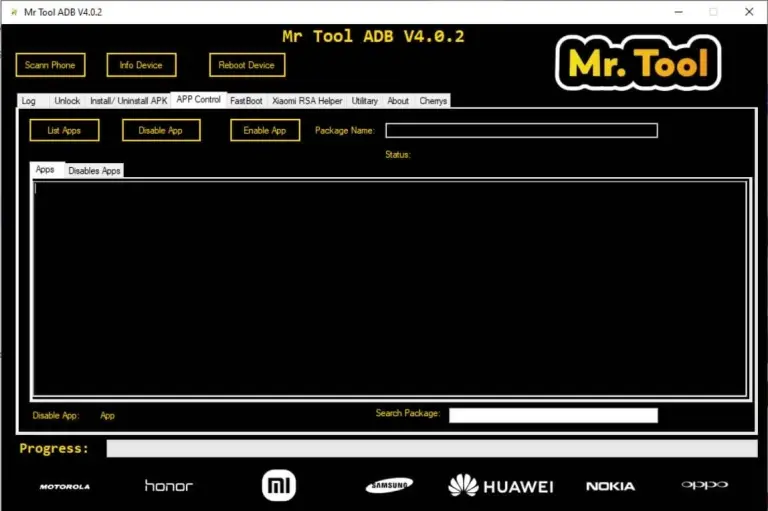Viewport: 768px width, 511px height.
Task: Open the Unlock tab
Action: (x=67, y=100)
